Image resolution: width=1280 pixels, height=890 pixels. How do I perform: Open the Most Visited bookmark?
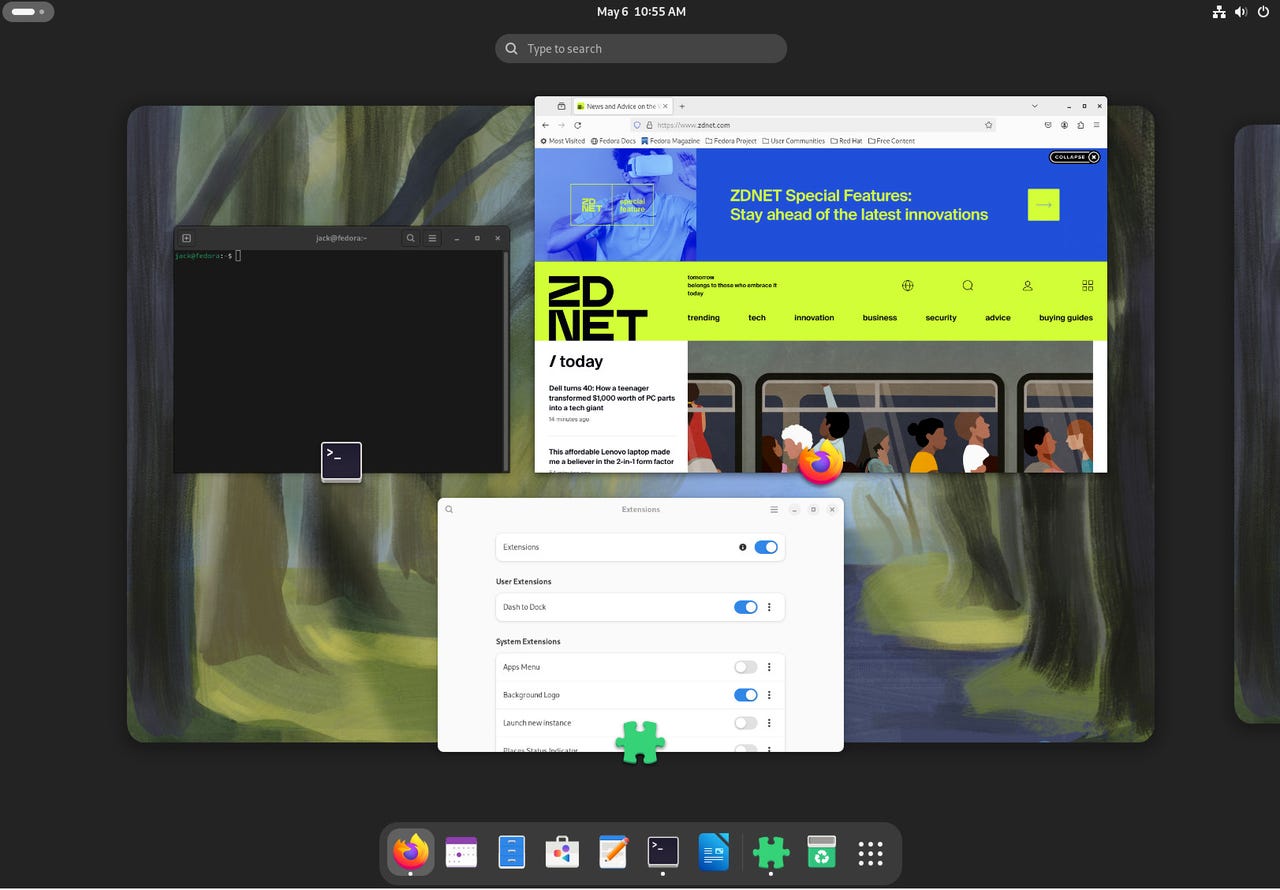(562, 141)
